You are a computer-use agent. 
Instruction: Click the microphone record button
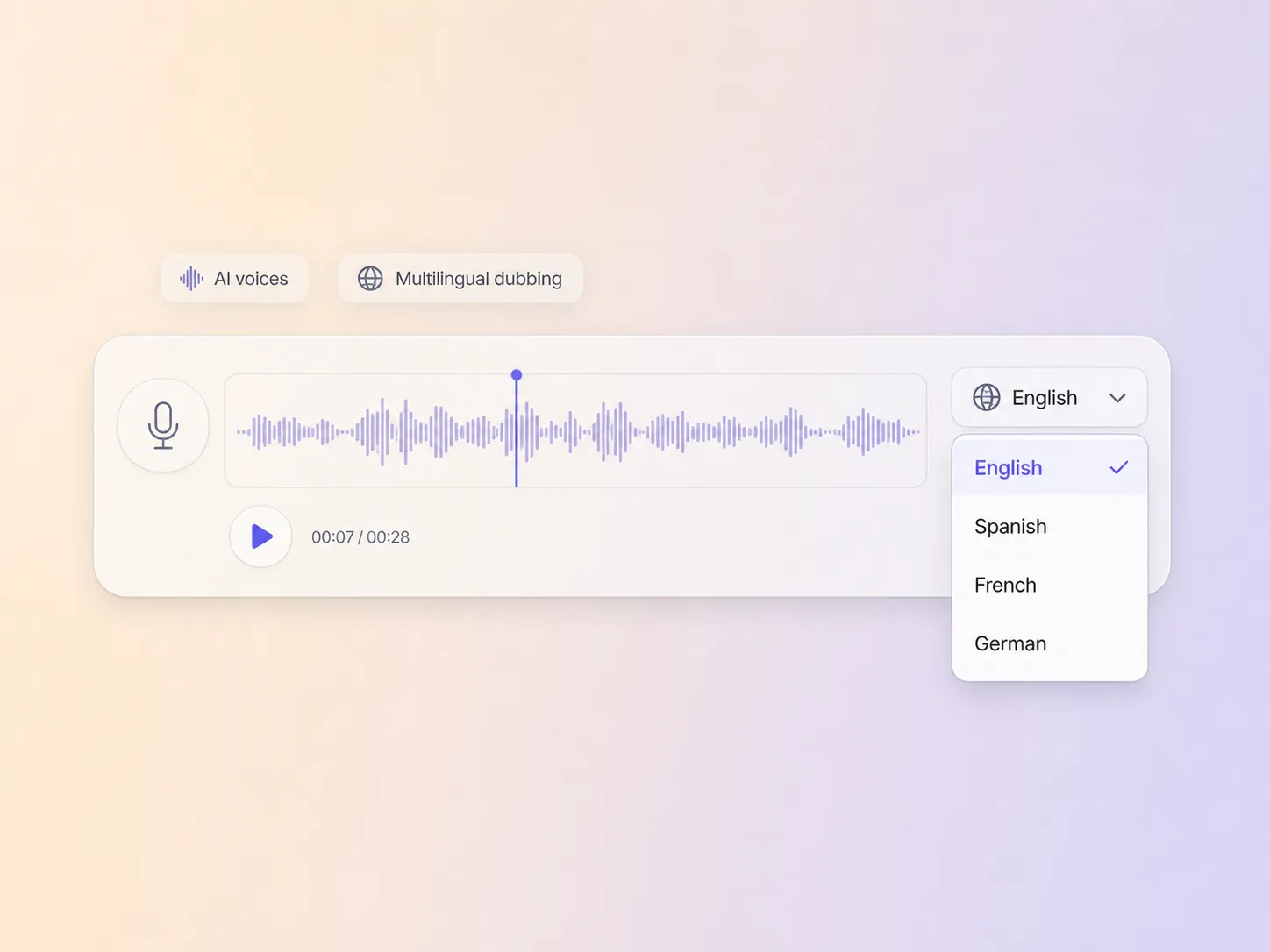[163, 425]
